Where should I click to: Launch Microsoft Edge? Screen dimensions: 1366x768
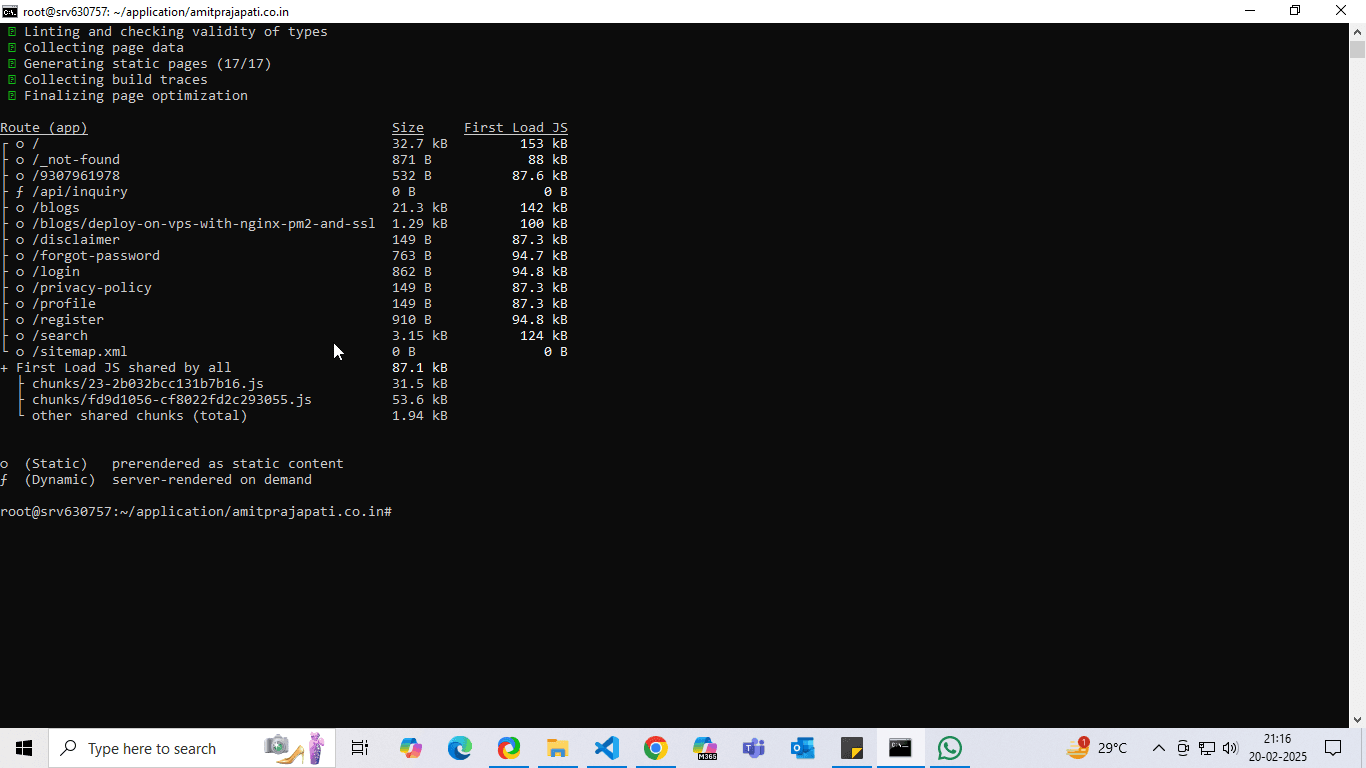(x=459, y=748)
